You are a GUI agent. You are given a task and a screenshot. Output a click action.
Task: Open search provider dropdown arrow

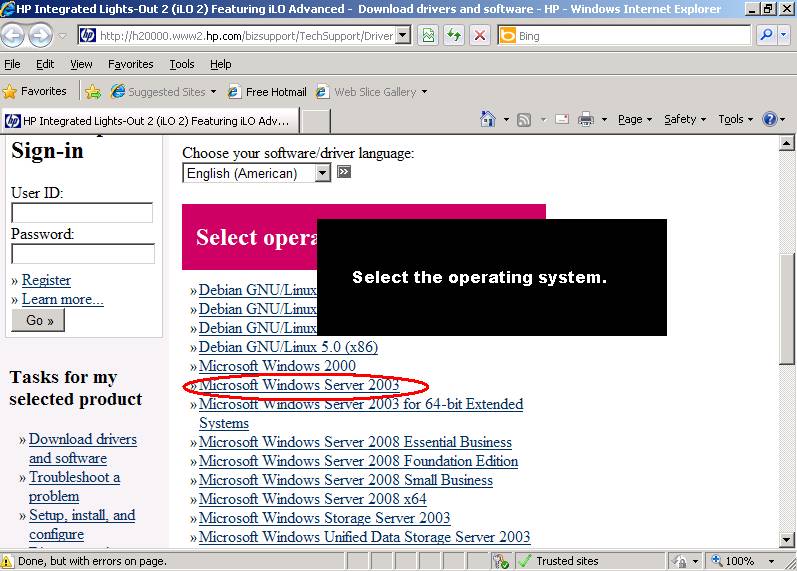[783, 35]
